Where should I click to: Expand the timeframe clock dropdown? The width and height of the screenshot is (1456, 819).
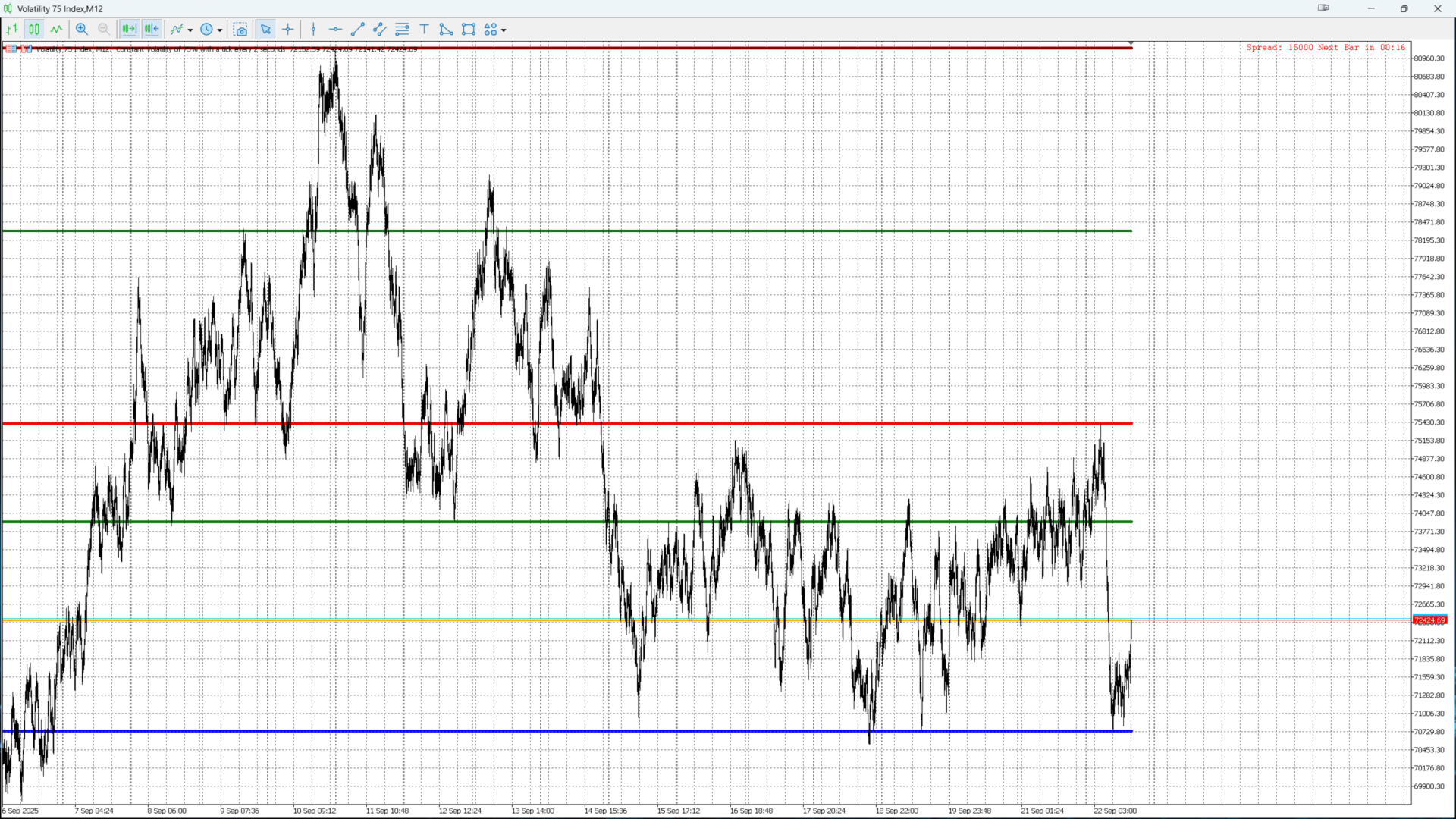[x=220, y=30]
